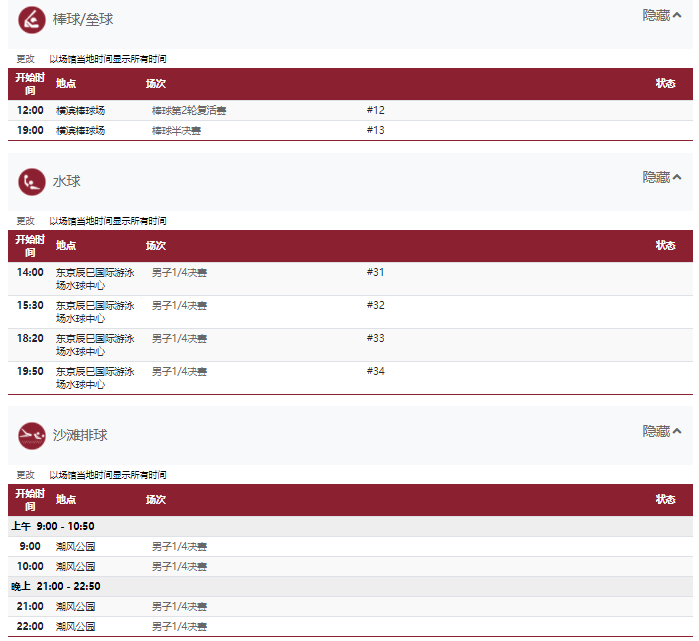This screenshot has width=699, height=641.
Task: Click the 晚上 21:00 - 22:50 session header
Action: click(x=350, y=587)
